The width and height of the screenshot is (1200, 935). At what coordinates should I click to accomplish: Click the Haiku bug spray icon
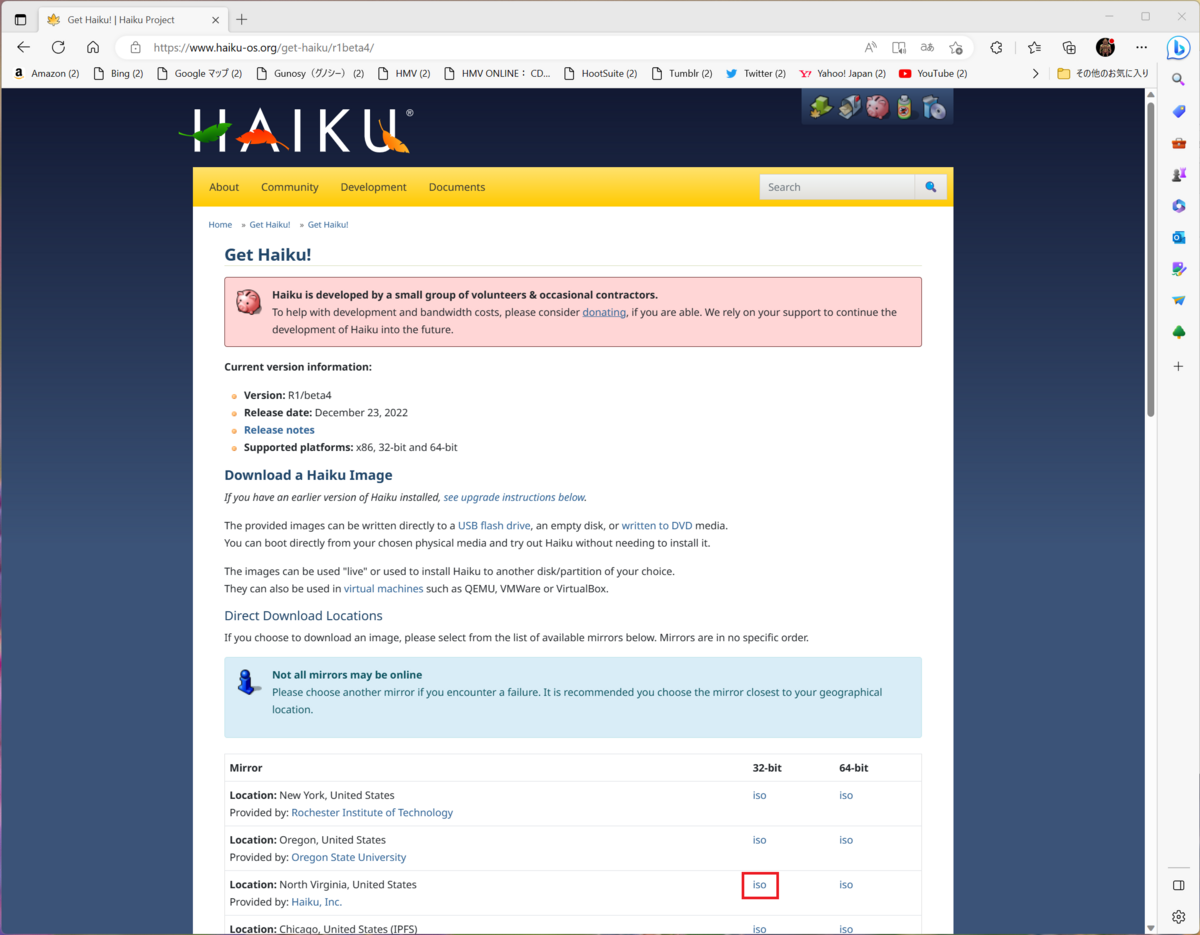click(905, 107)
